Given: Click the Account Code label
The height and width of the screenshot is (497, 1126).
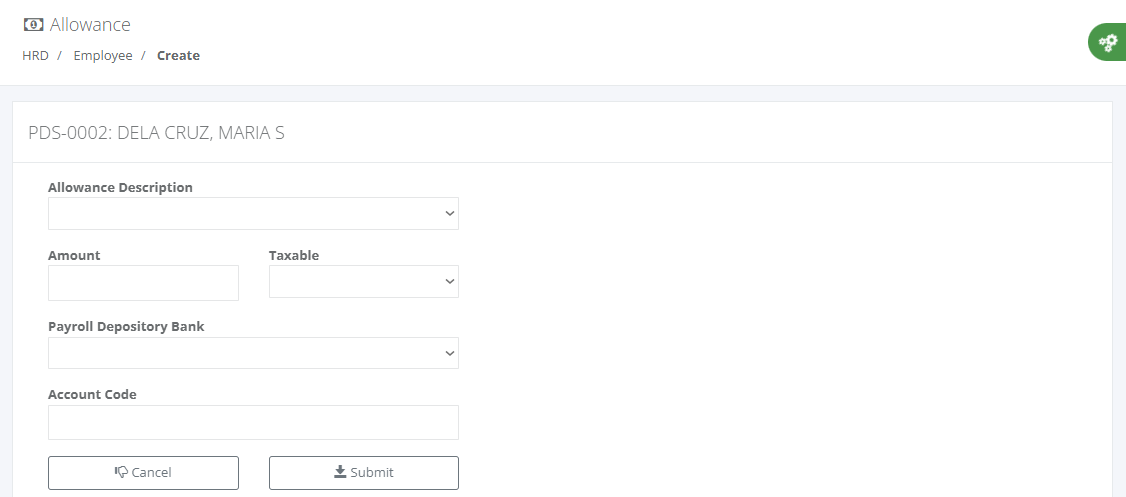Looking at the screenshot, I should pyautogui.click(x=92, y=394).
